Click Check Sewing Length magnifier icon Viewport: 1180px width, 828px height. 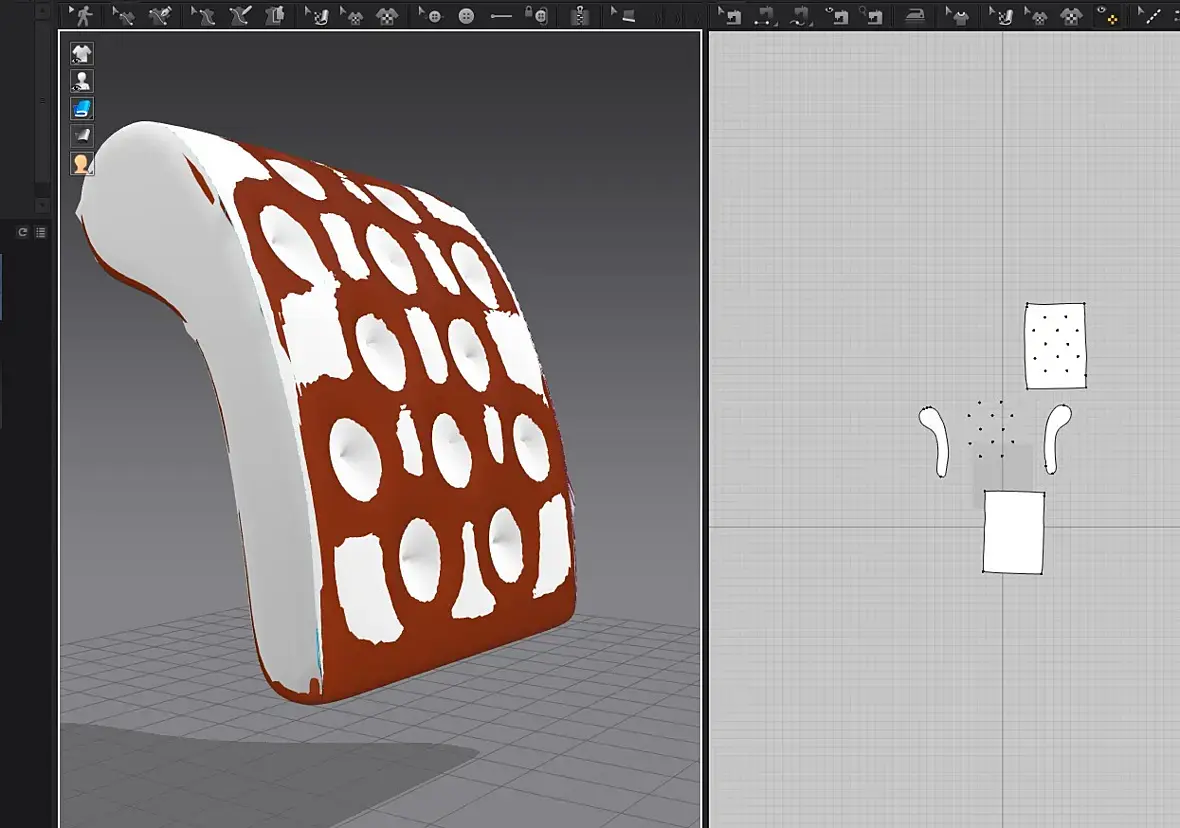click(871, 14)
